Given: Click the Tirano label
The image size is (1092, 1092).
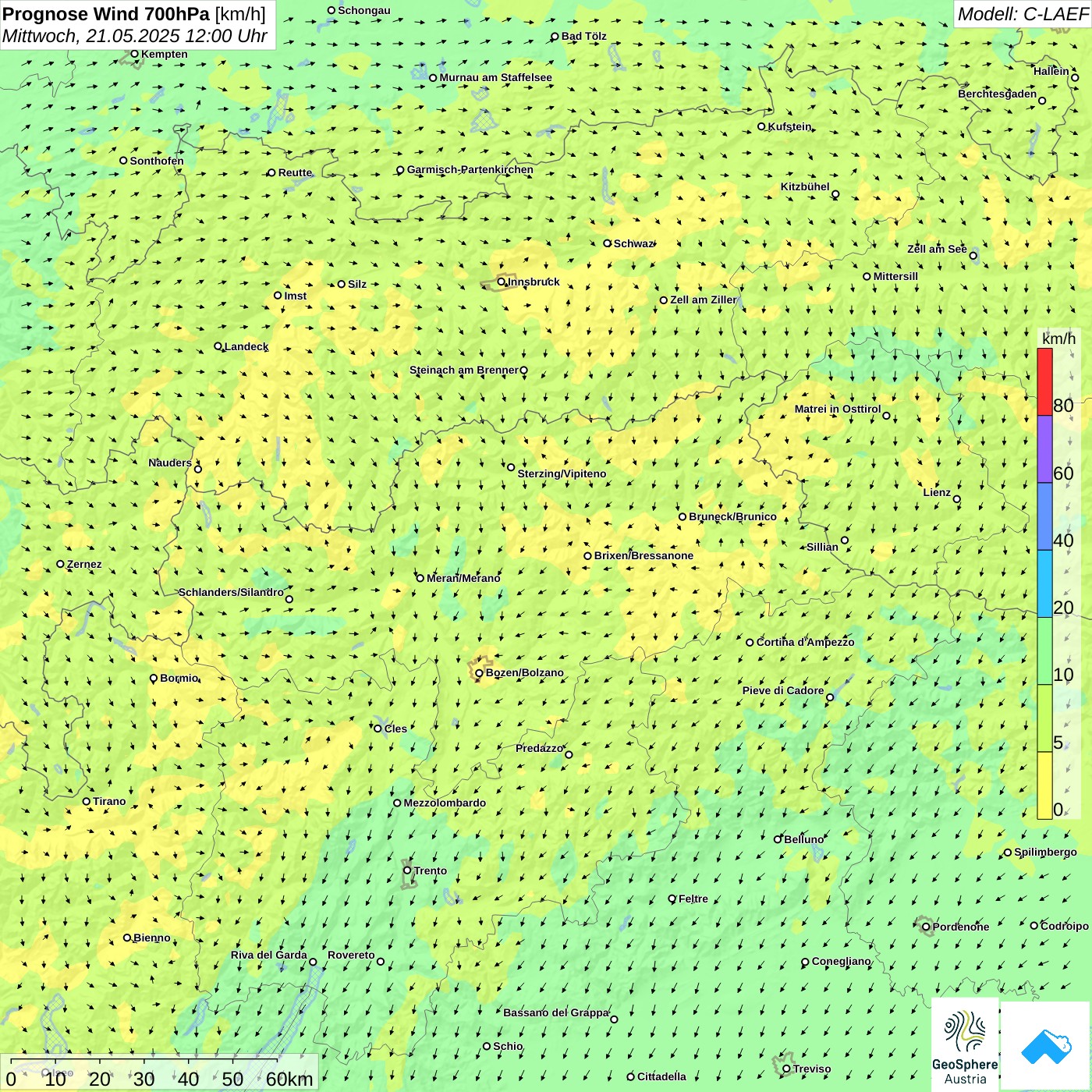Looking at the screenshot, I should click(x=109, y=801).
